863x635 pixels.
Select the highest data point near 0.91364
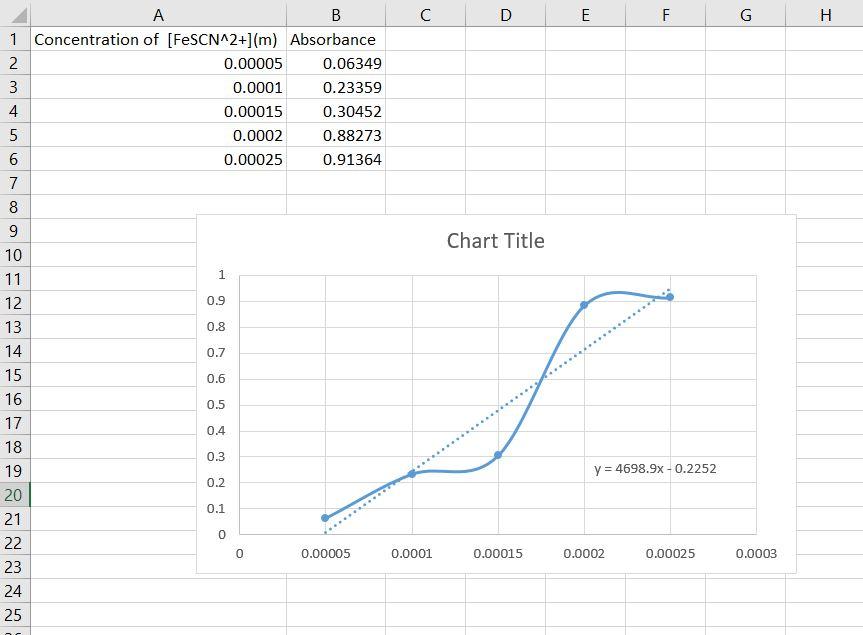668,297
